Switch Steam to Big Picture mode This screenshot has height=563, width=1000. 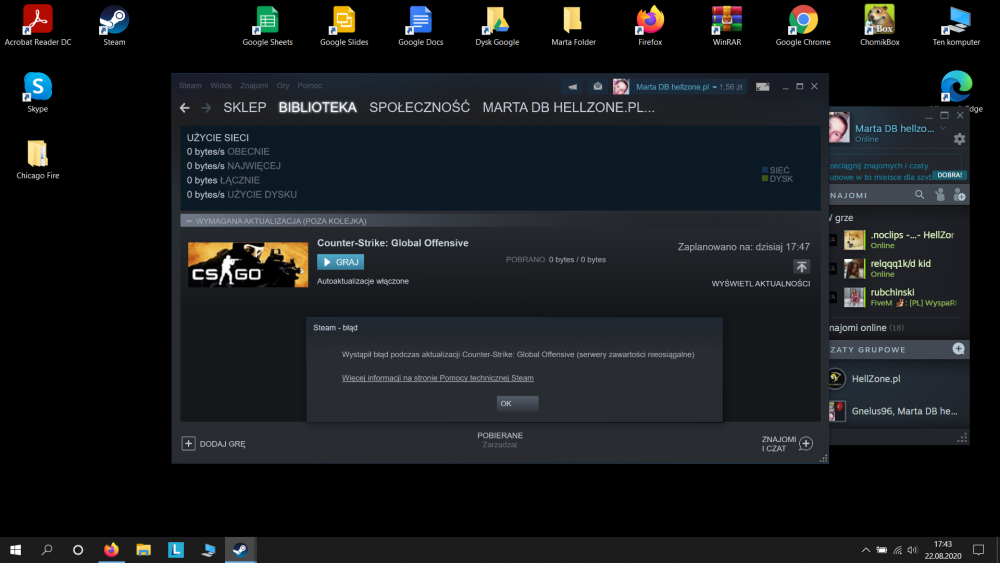[x=762, y=87]
